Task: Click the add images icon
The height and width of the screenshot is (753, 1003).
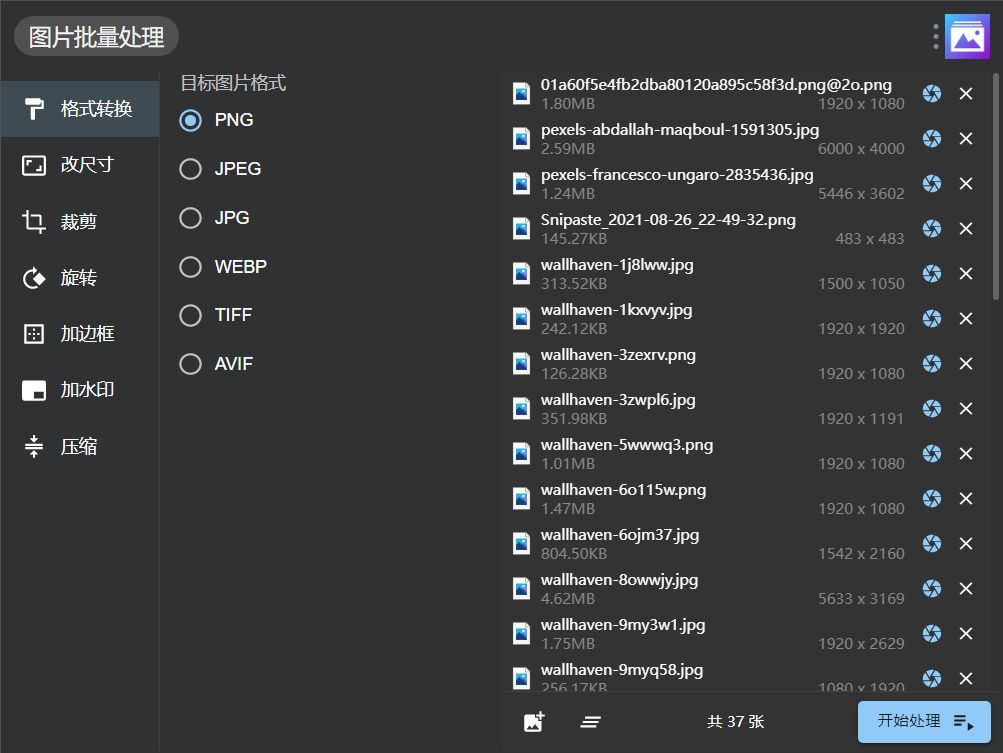Action: coord(534,722)
